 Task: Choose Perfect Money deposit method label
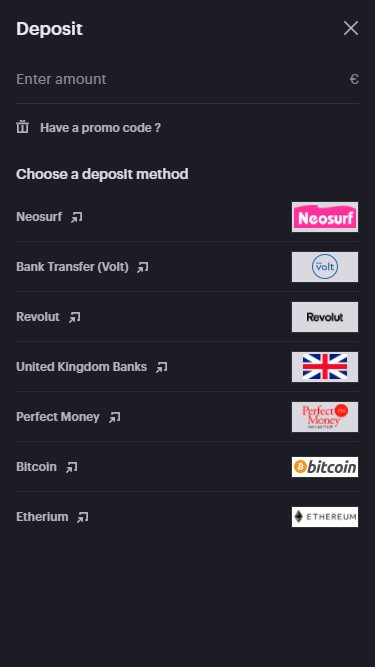coord(58,417)
